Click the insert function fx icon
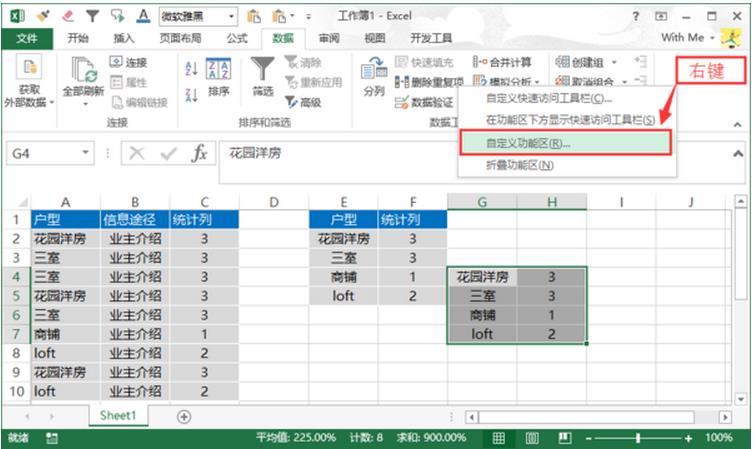755x449 pixels. click(200, 154)
